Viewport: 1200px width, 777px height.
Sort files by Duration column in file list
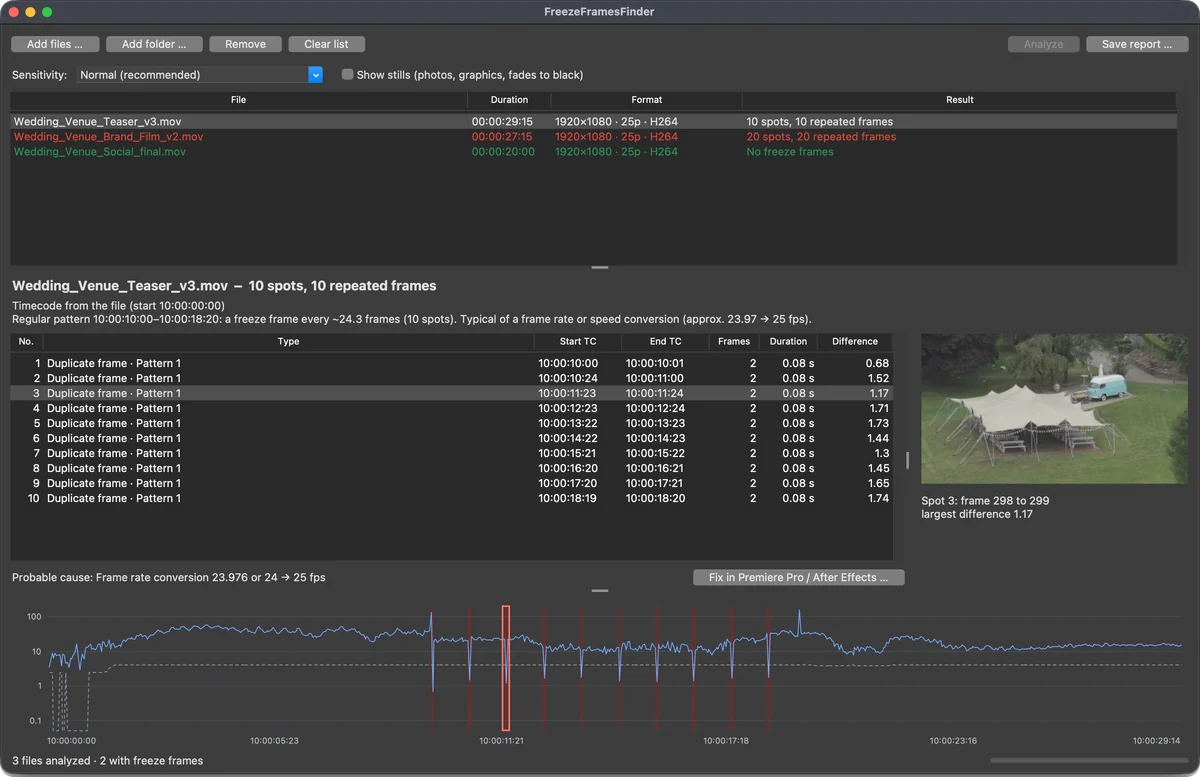point(509,100)
